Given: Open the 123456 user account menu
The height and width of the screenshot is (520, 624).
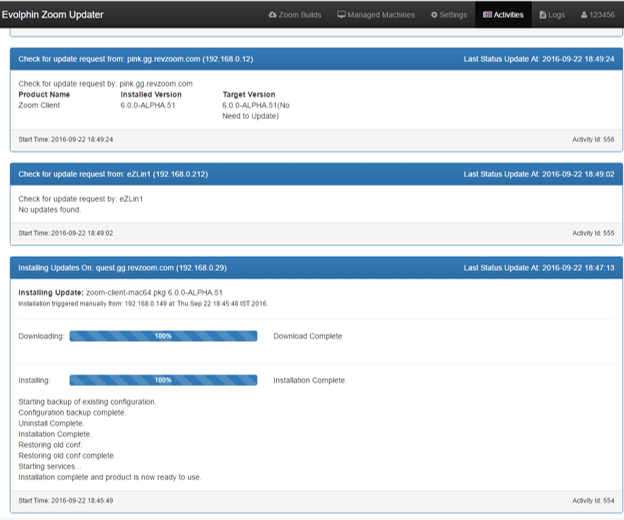Looking at the screenshot, I should pos(601,15).
